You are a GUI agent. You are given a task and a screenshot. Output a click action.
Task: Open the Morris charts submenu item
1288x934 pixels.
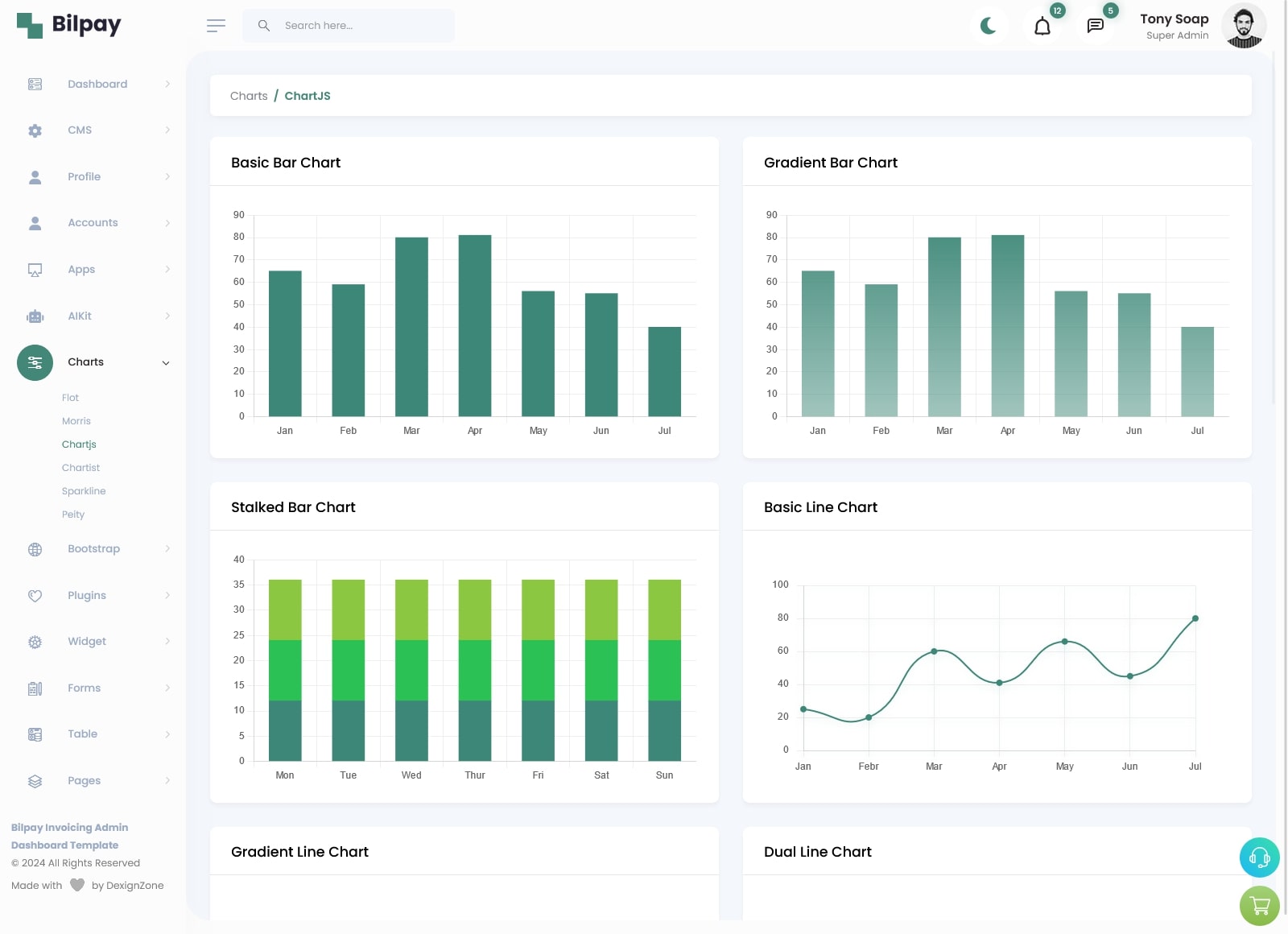76,421
